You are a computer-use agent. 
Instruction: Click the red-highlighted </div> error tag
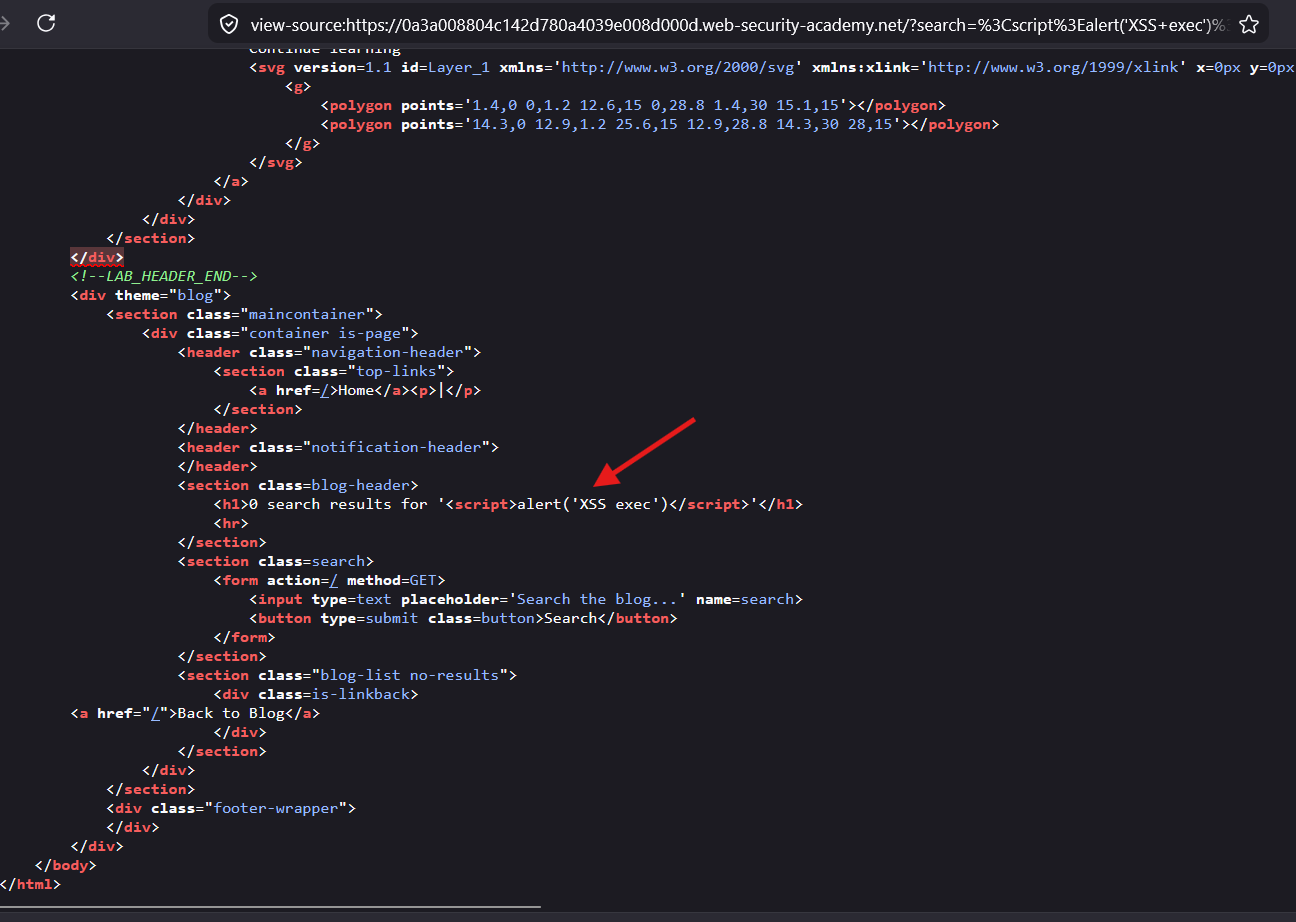click(97, 257)
